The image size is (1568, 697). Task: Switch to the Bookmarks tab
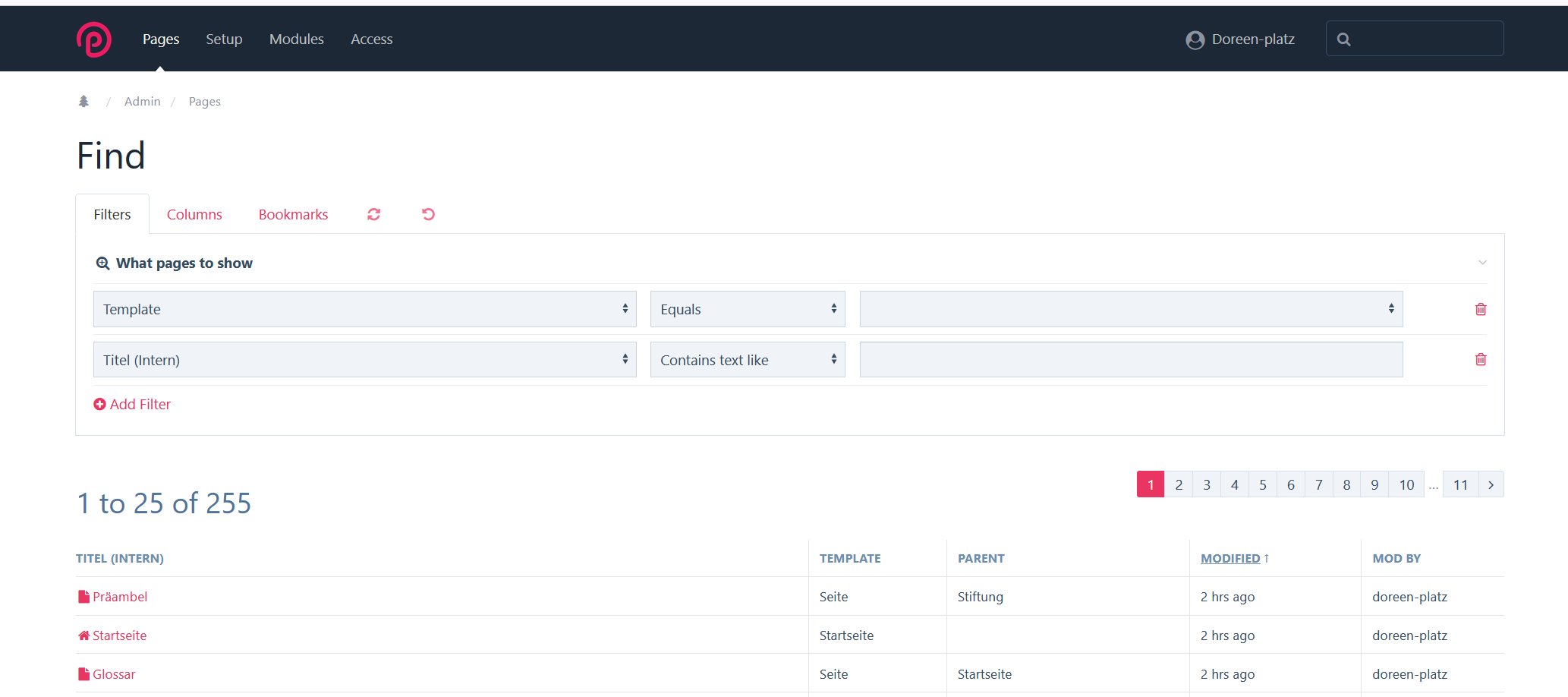(x=293, y=215)
